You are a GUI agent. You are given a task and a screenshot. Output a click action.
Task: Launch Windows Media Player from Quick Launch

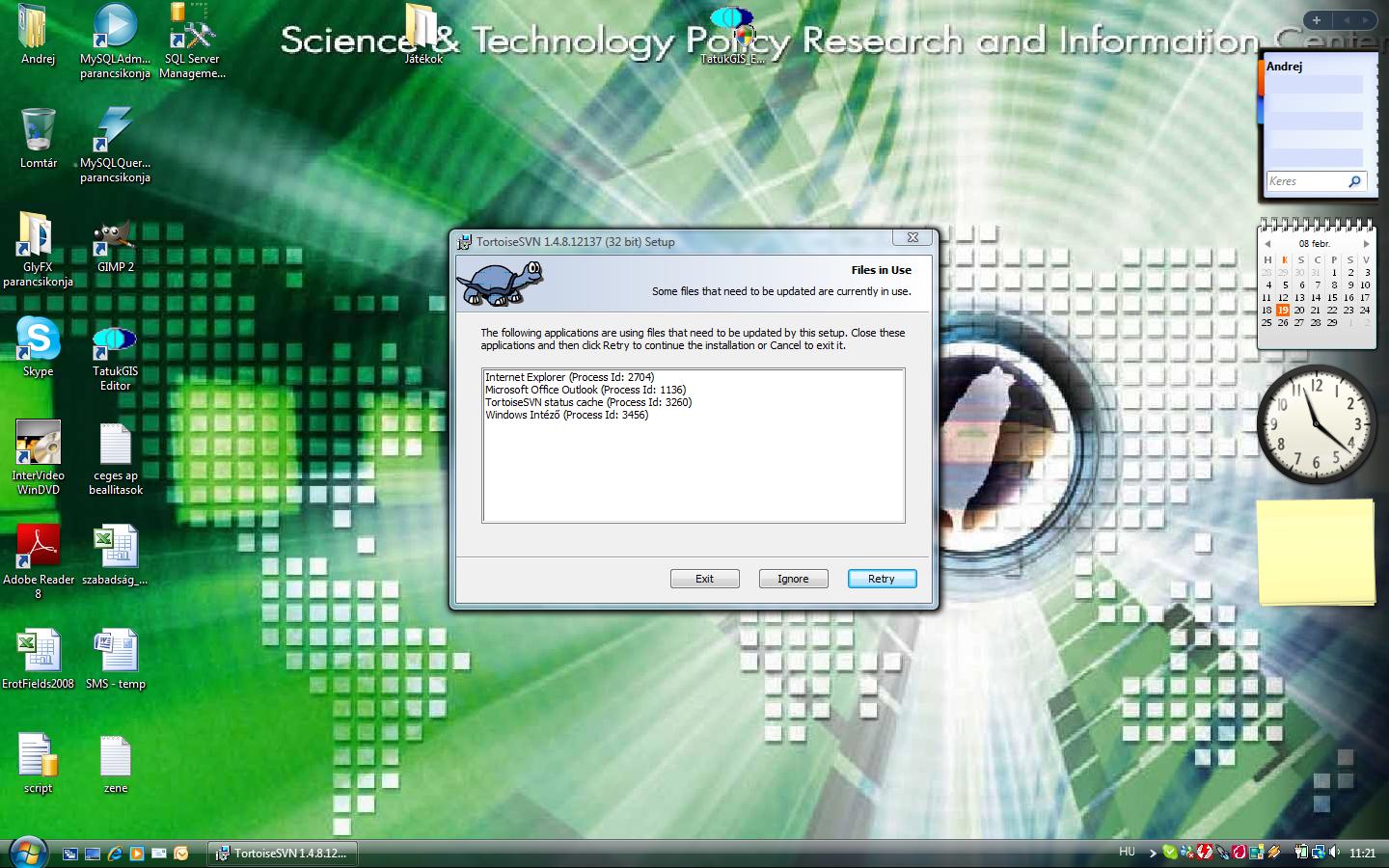[x=137, y=854]
